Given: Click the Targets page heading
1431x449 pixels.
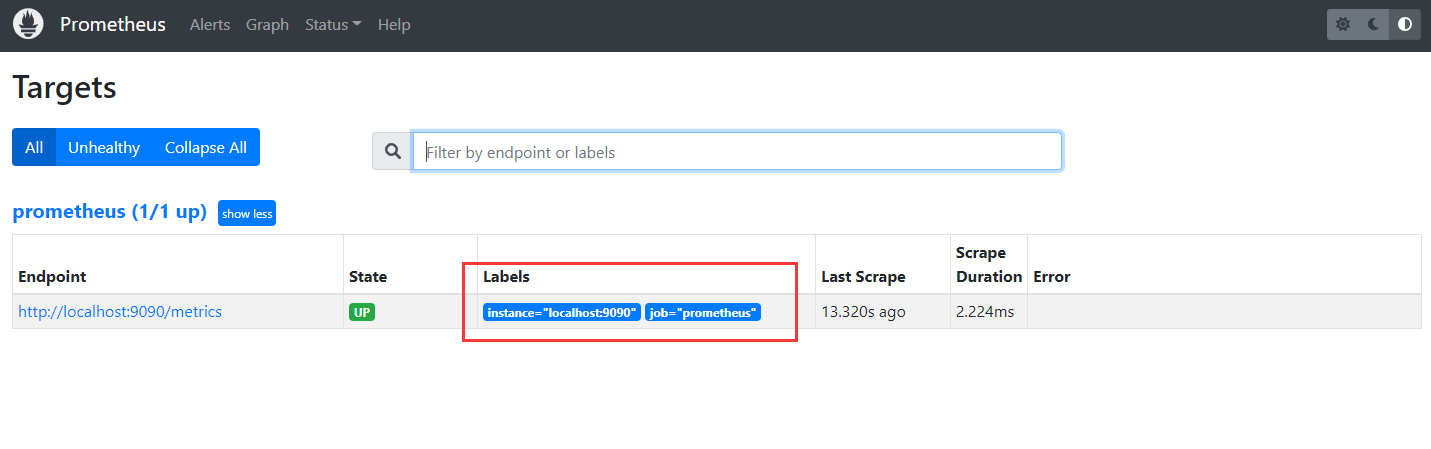Looking at the screenshot, I should (65, 87).
